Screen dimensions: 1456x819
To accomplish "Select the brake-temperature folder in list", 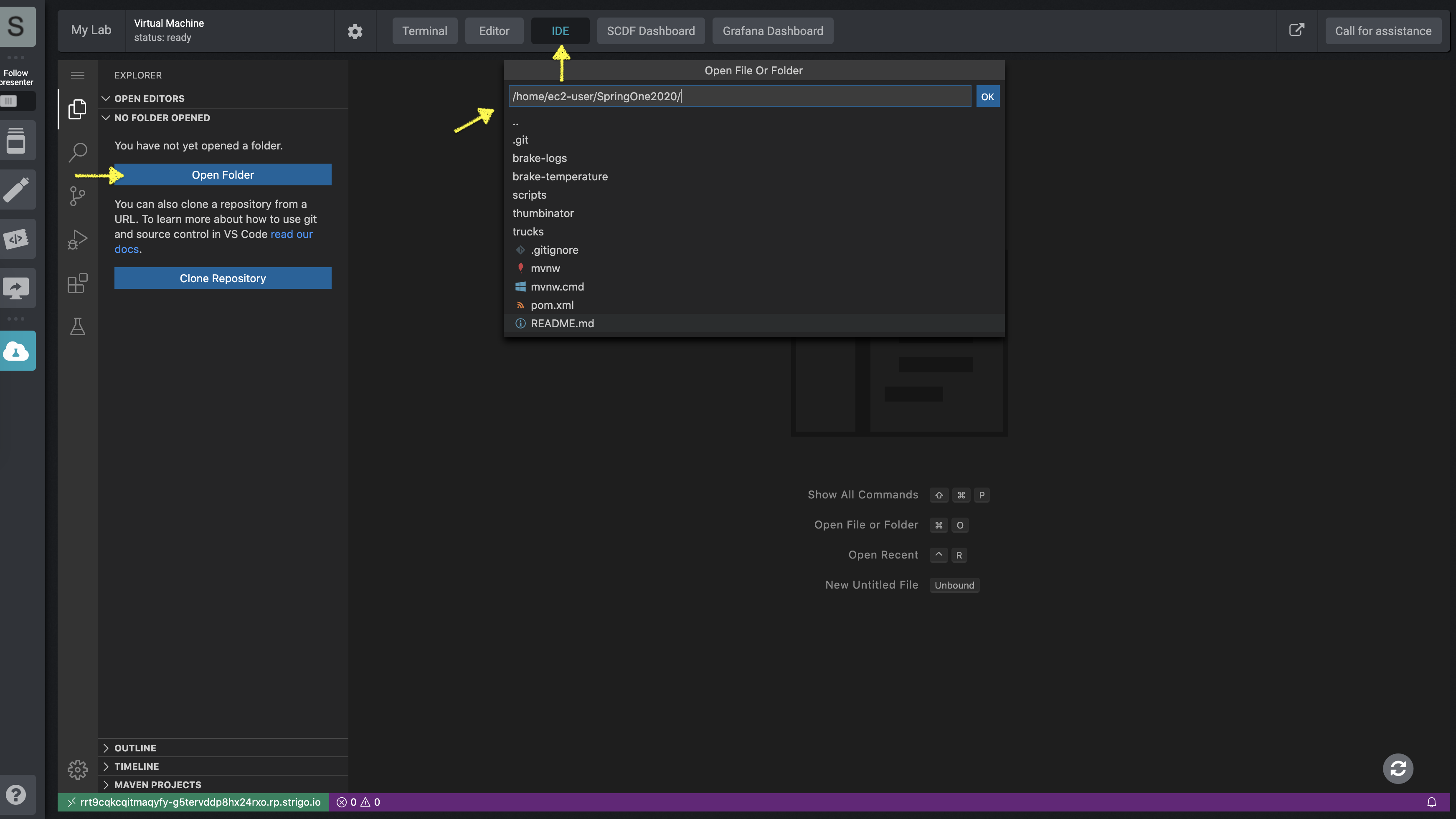I will pos(560,176).
